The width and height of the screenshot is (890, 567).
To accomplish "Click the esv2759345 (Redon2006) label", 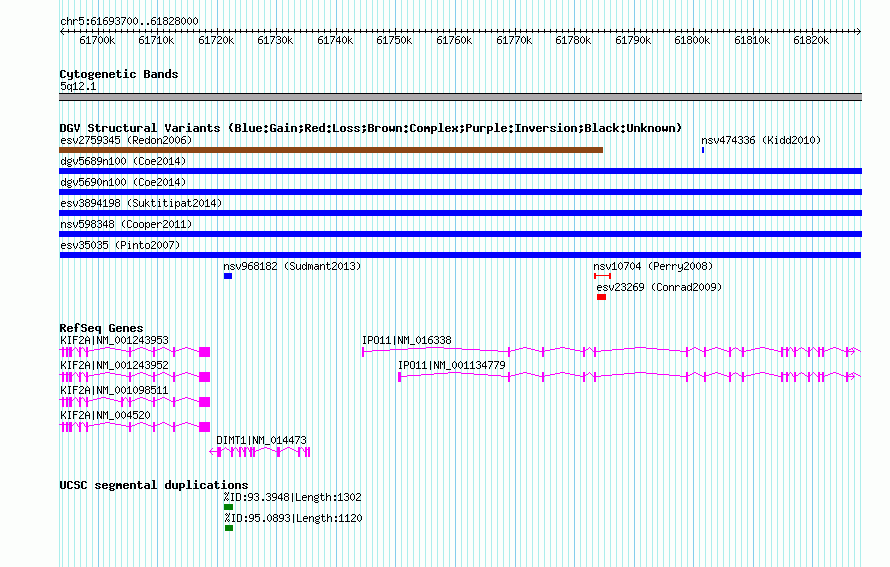I will (126, 140).
